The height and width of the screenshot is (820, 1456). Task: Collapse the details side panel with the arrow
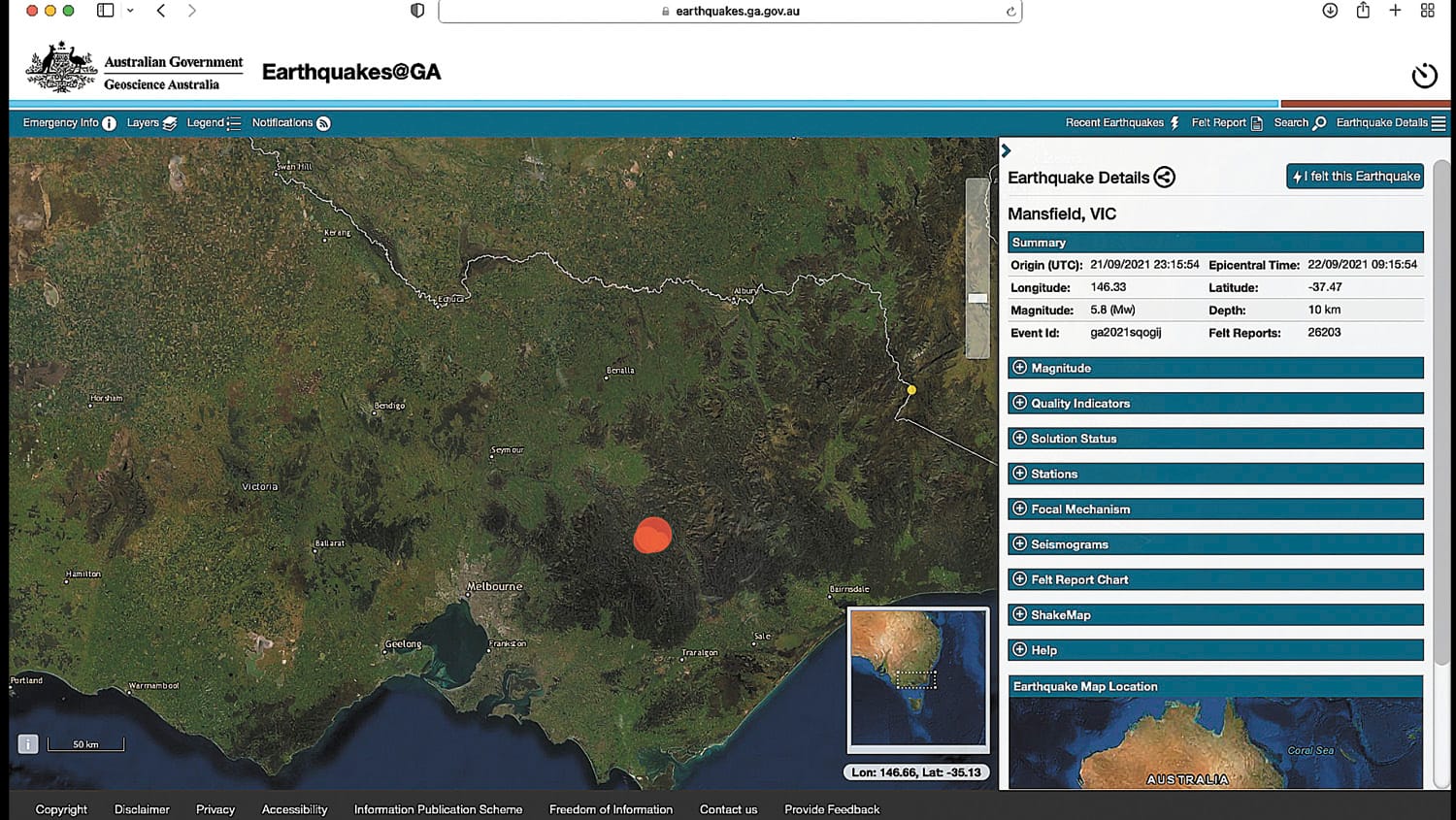tap(1007, 150)
